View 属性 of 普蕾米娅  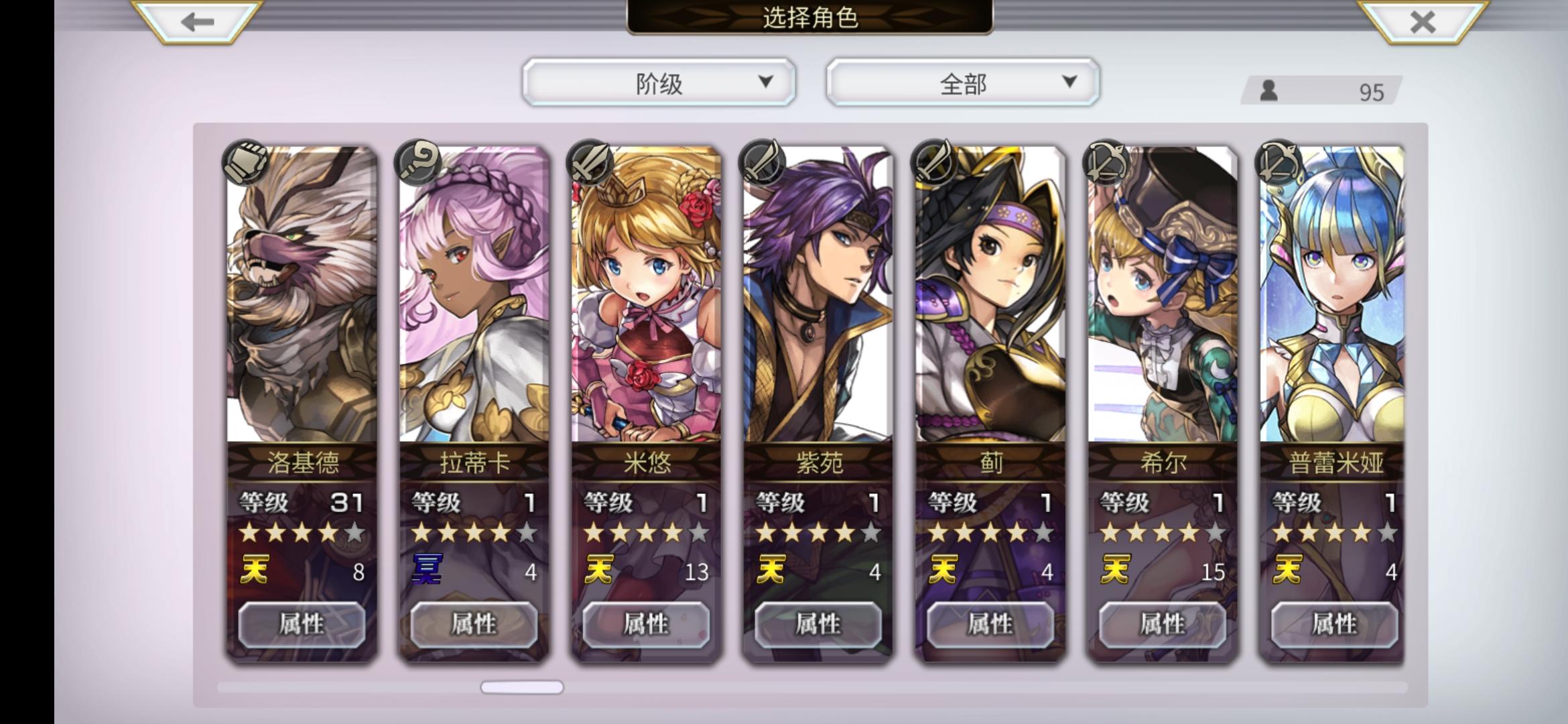click(x=1335, y=624)
